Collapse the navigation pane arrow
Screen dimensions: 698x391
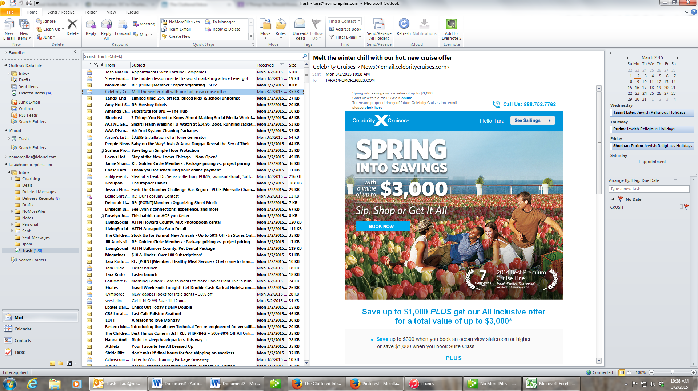click(75, 52)
